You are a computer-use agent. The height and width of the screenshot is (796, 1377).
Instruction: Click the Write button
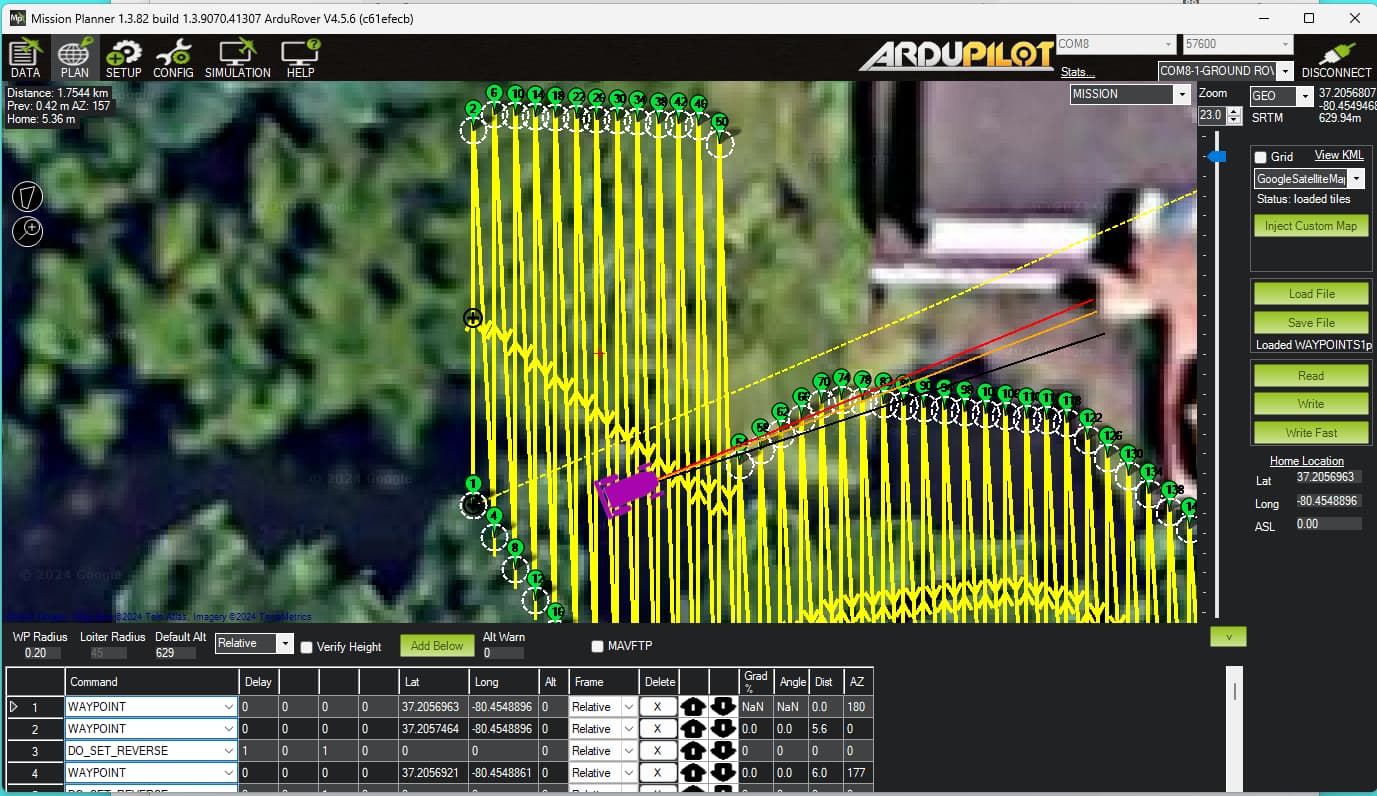[x=1311, y=404]
